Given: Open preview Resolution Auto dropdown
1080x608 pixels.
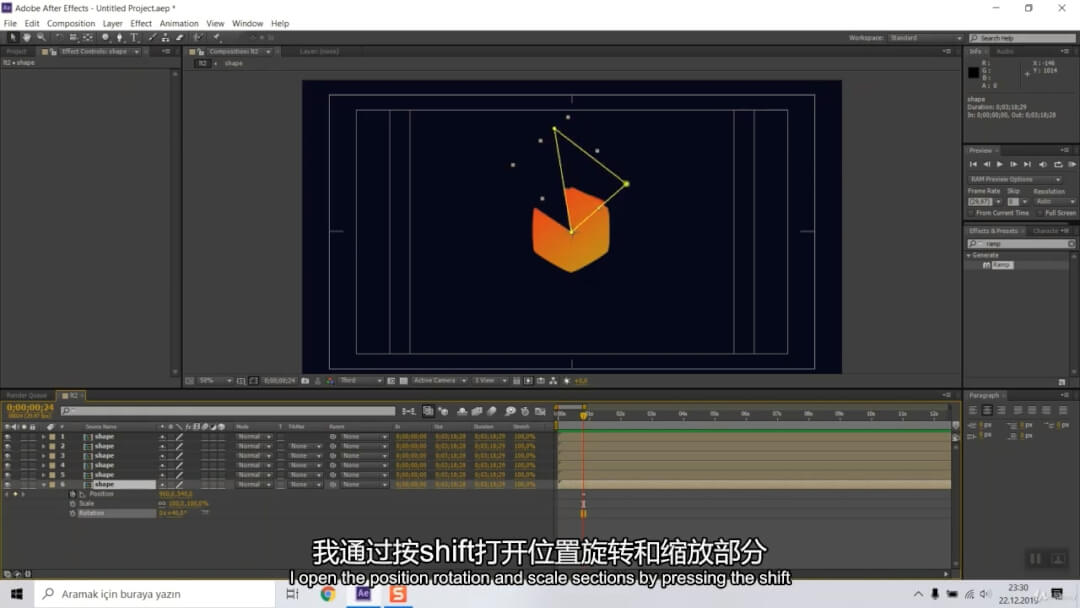Looking at the screenshot, I should pyautogui.click(x=1055, y=202).
